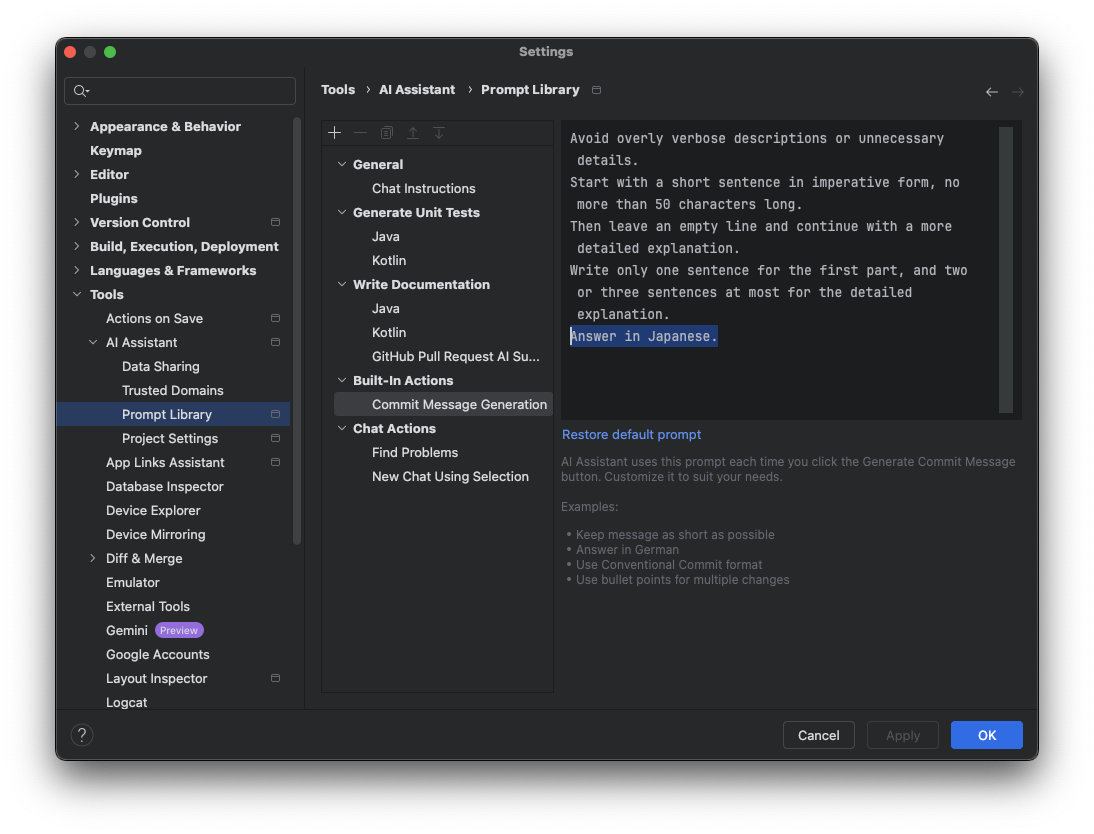Image resolution: width=1094 pixels, height=834 pixels.
Task: Click the Back navigation arrow
Action: click(x=992, y=92)
